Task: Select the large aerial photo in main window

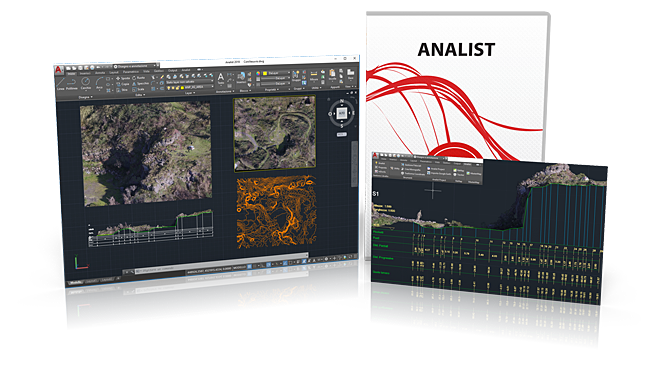Action: tap(147, 154)
